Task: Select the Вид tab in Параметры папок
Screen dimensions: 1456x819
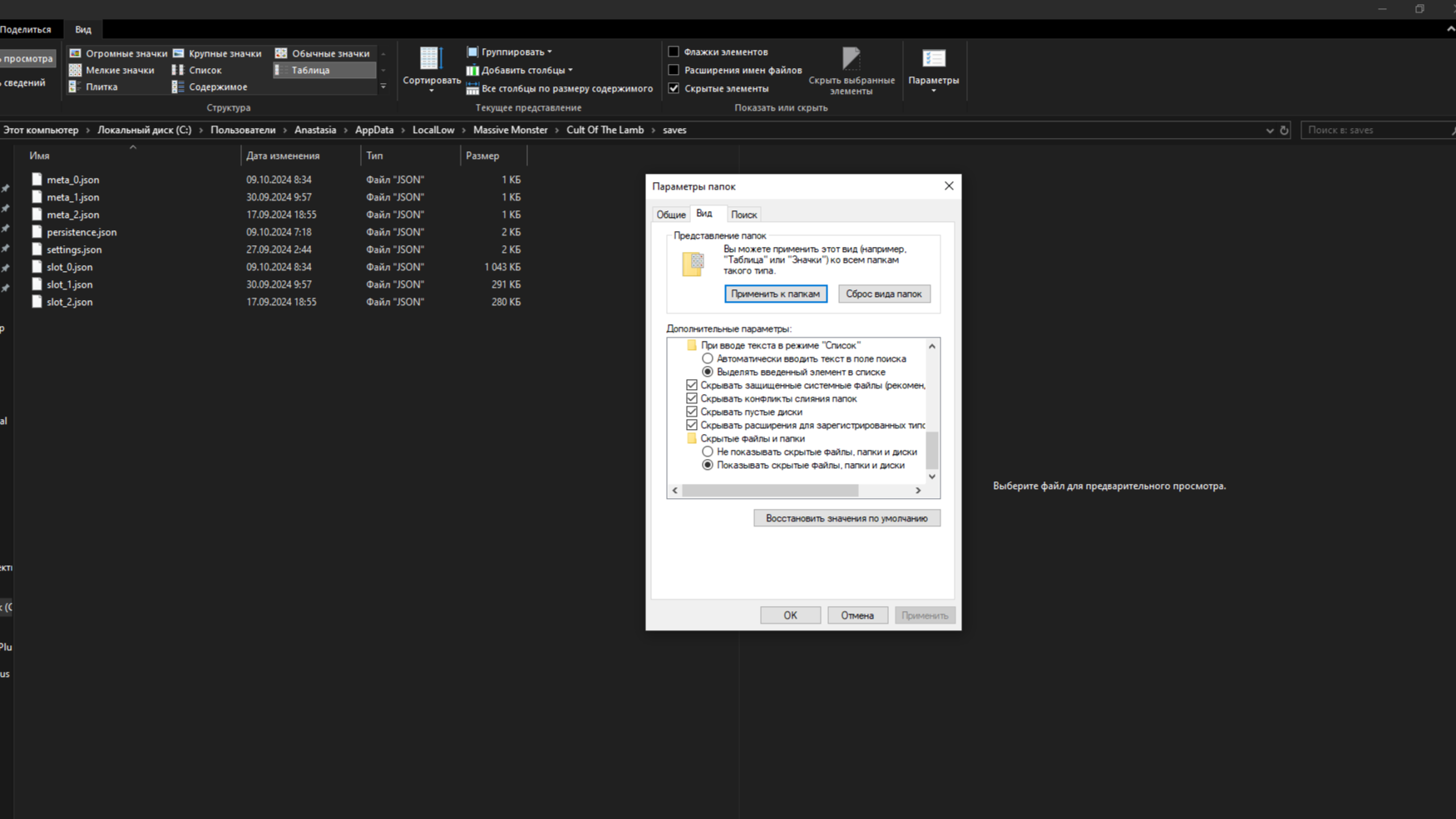Action: (704, 214)
